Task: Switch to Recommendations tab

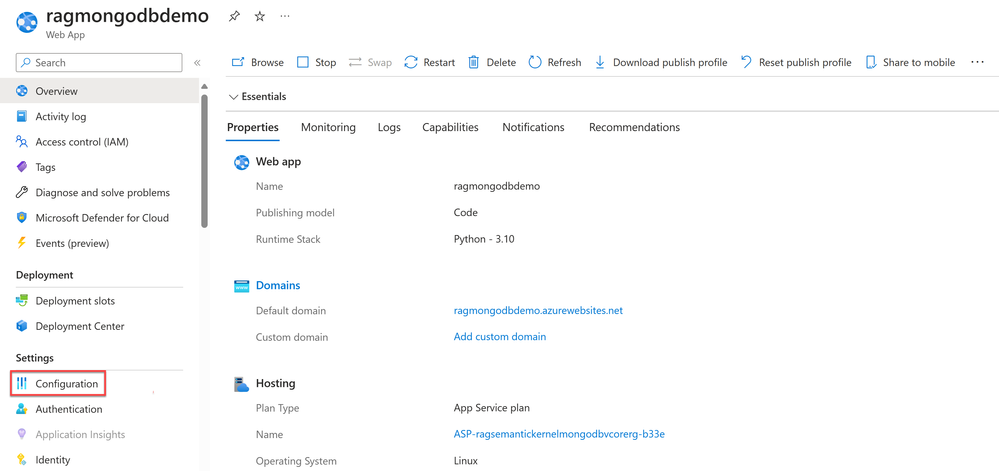Action: click(635, 127)
